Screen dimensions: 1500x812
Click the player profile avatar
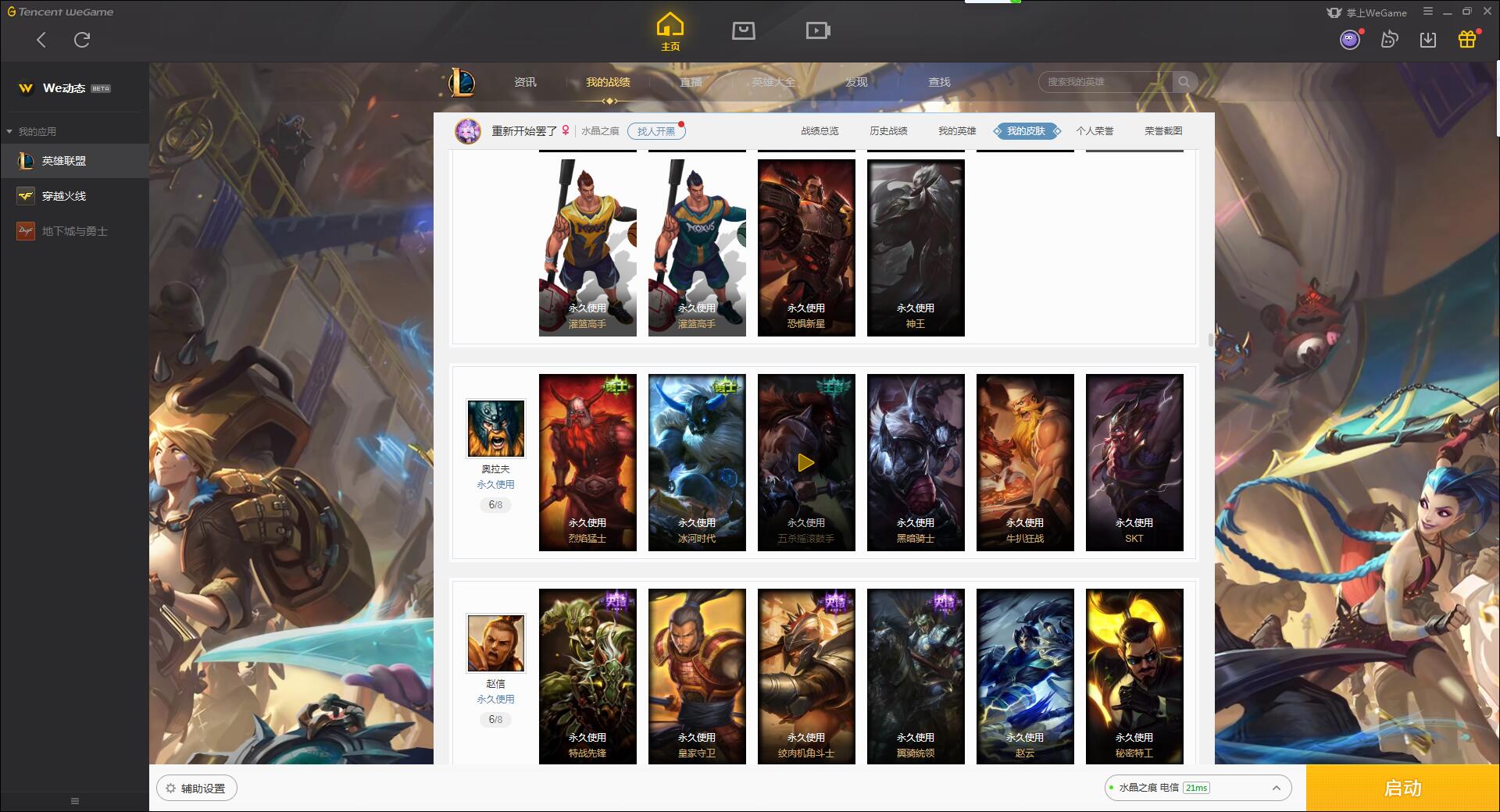tap(468, 131)
